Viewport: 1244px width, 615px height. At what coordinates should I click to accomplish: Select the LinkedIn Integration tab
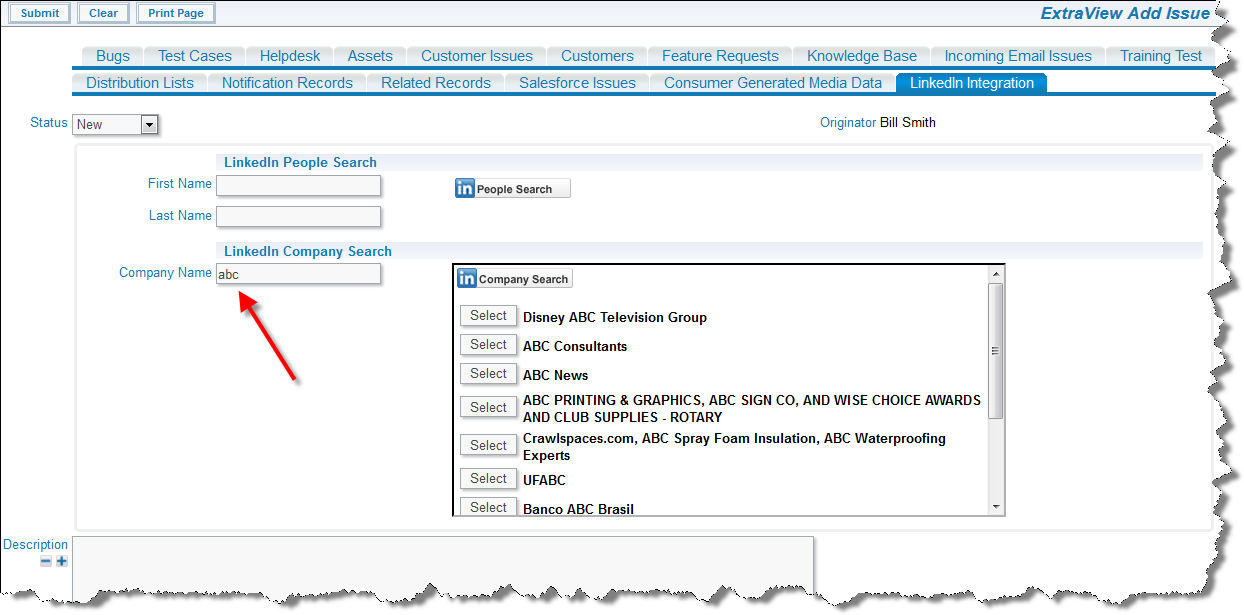tap(972, 83)
